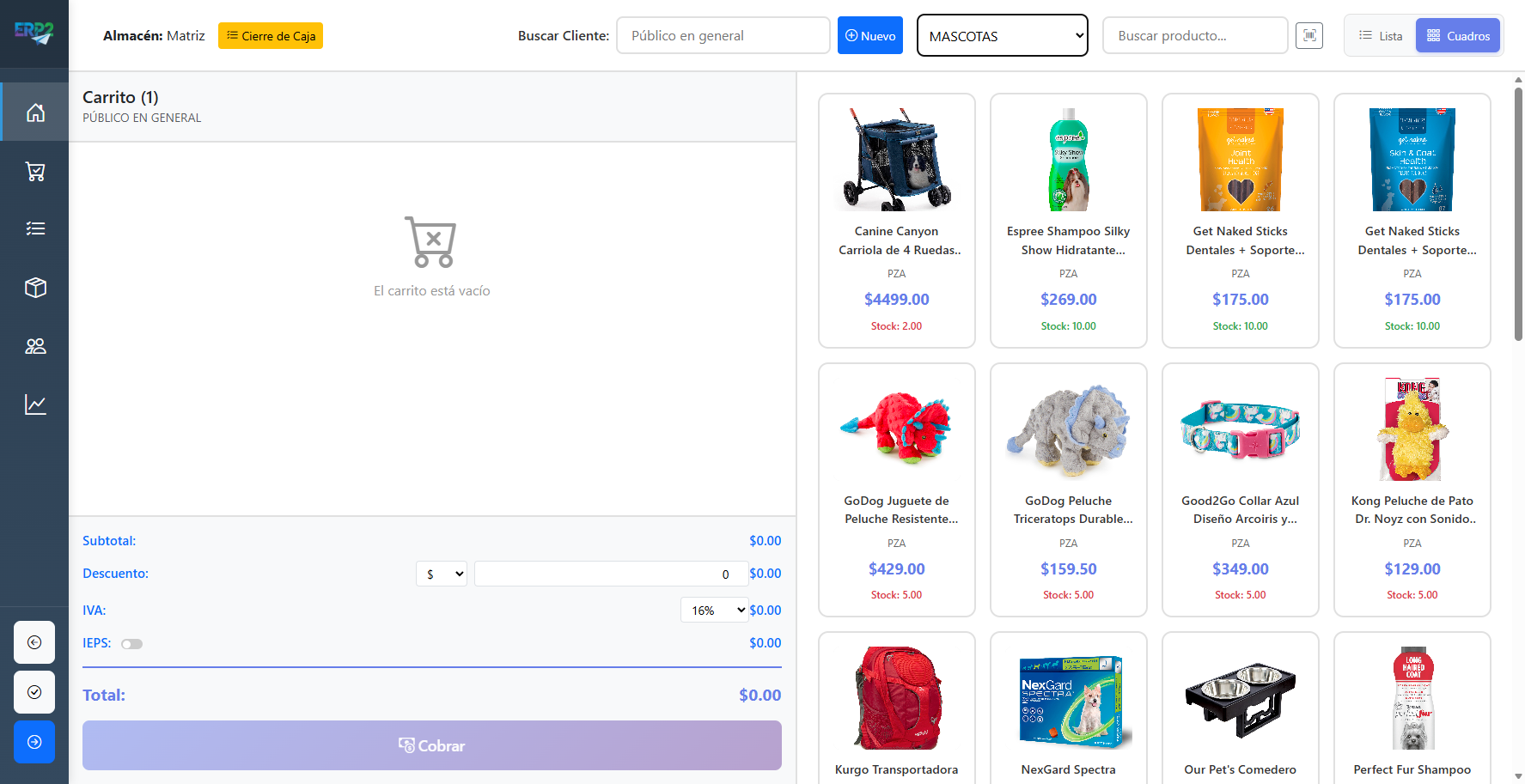Click the barcode scanner icon

click(x=1308, y=35)
